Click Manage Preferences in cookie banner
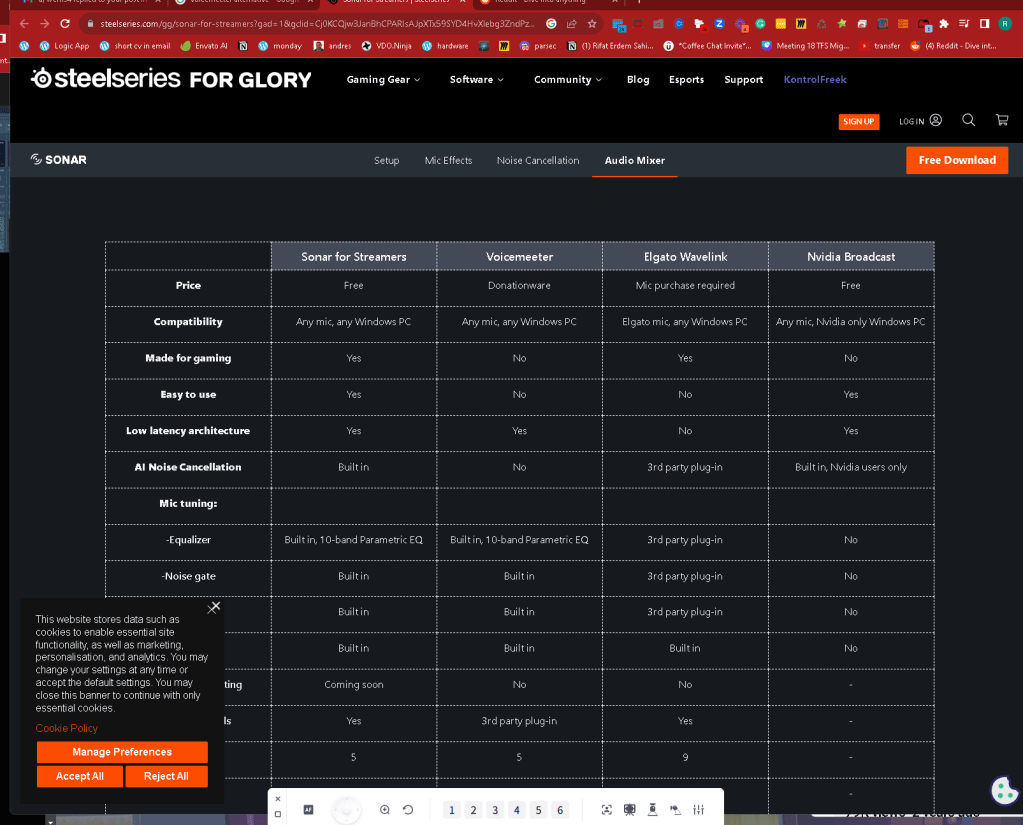 122,752
